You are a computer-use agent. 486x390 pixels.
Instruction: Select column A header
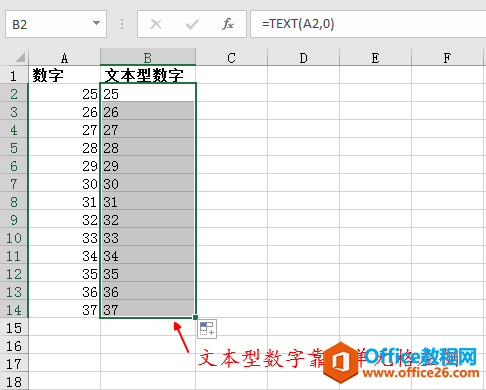[64, 57]
